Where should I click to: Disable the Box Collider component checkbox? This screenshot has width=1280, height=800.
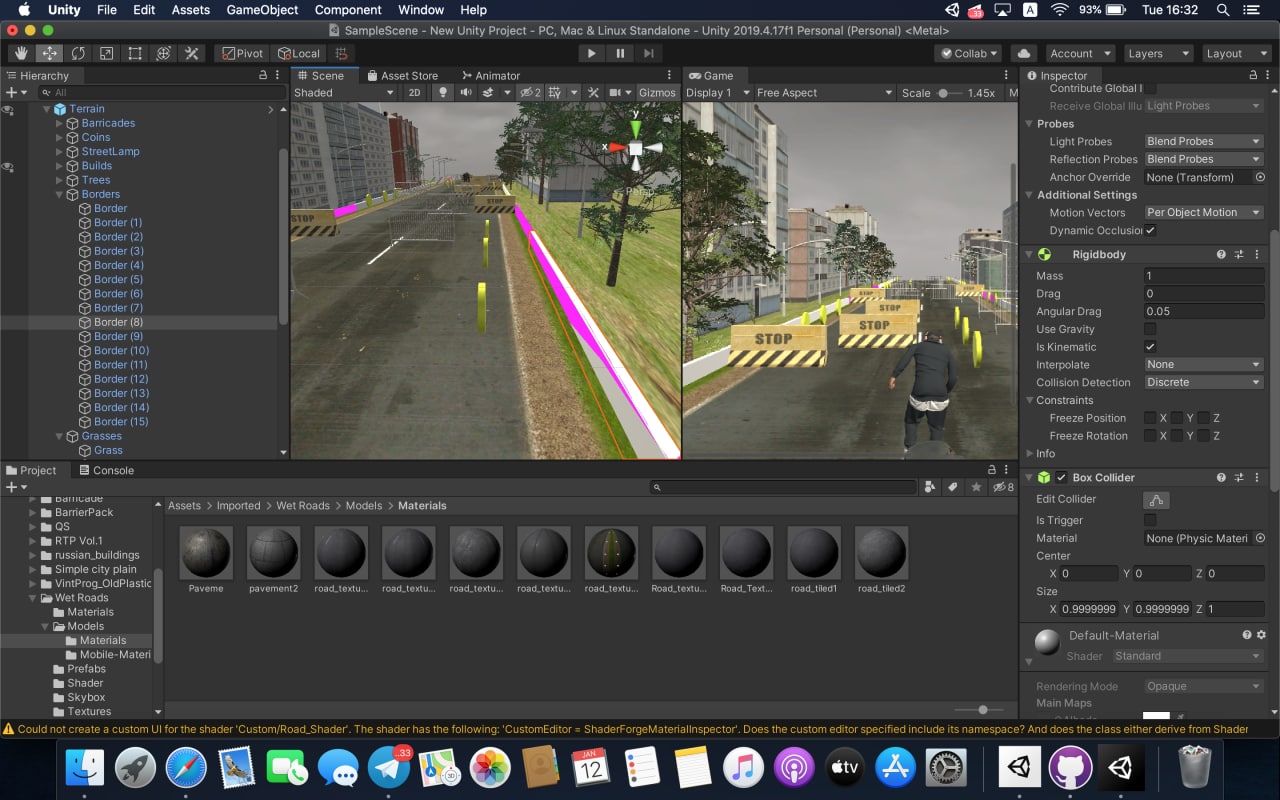[1061, 478]
